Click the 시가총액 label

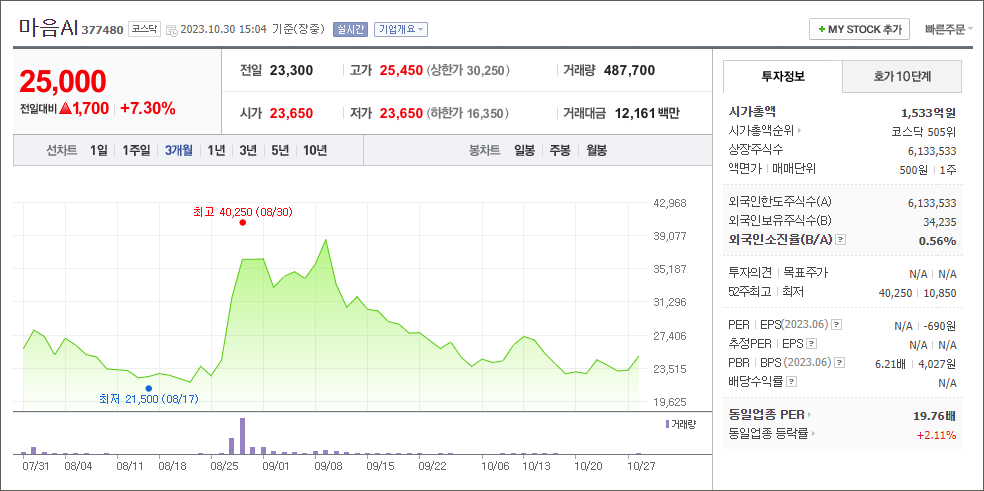(752, 112)
